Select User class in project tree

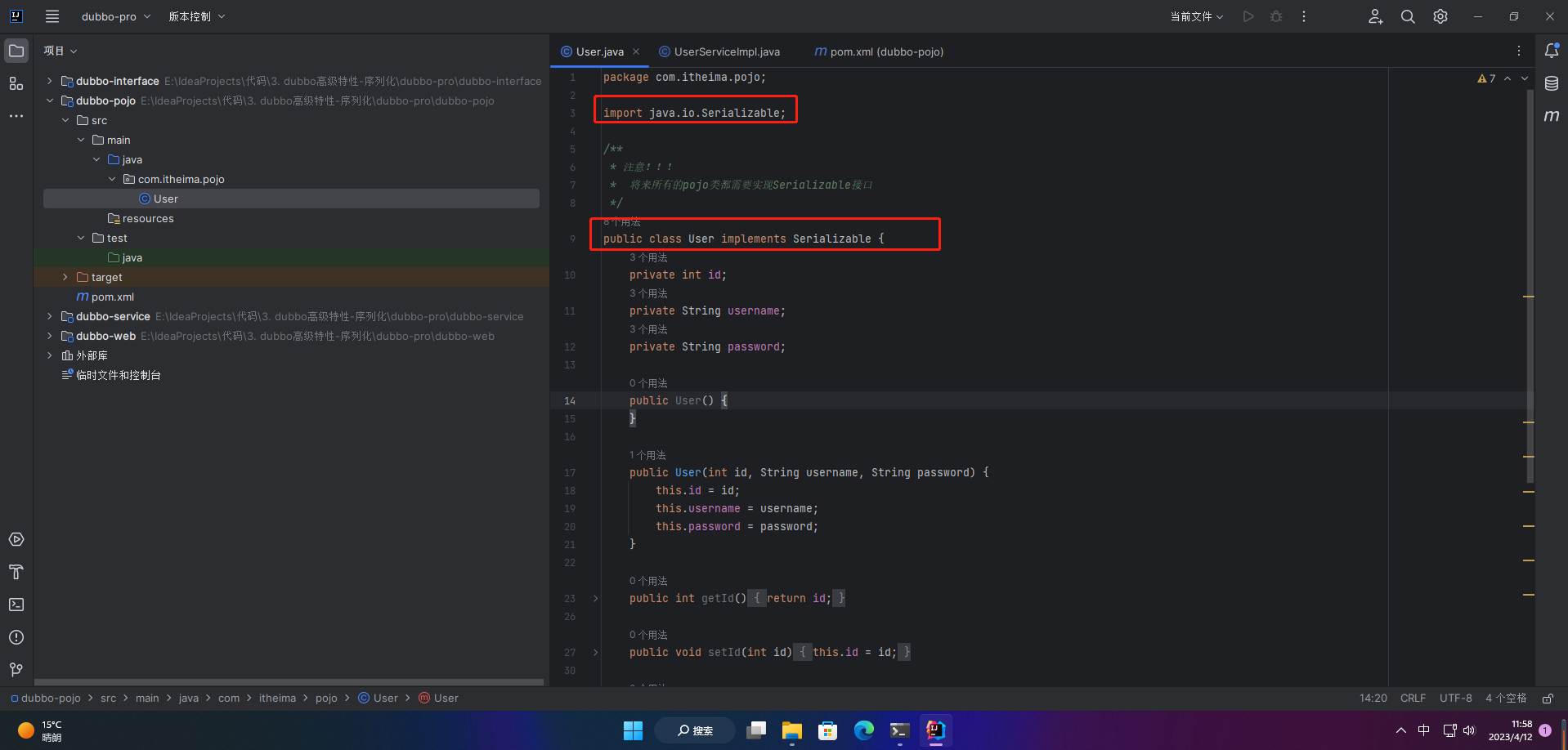pos(291,199)
